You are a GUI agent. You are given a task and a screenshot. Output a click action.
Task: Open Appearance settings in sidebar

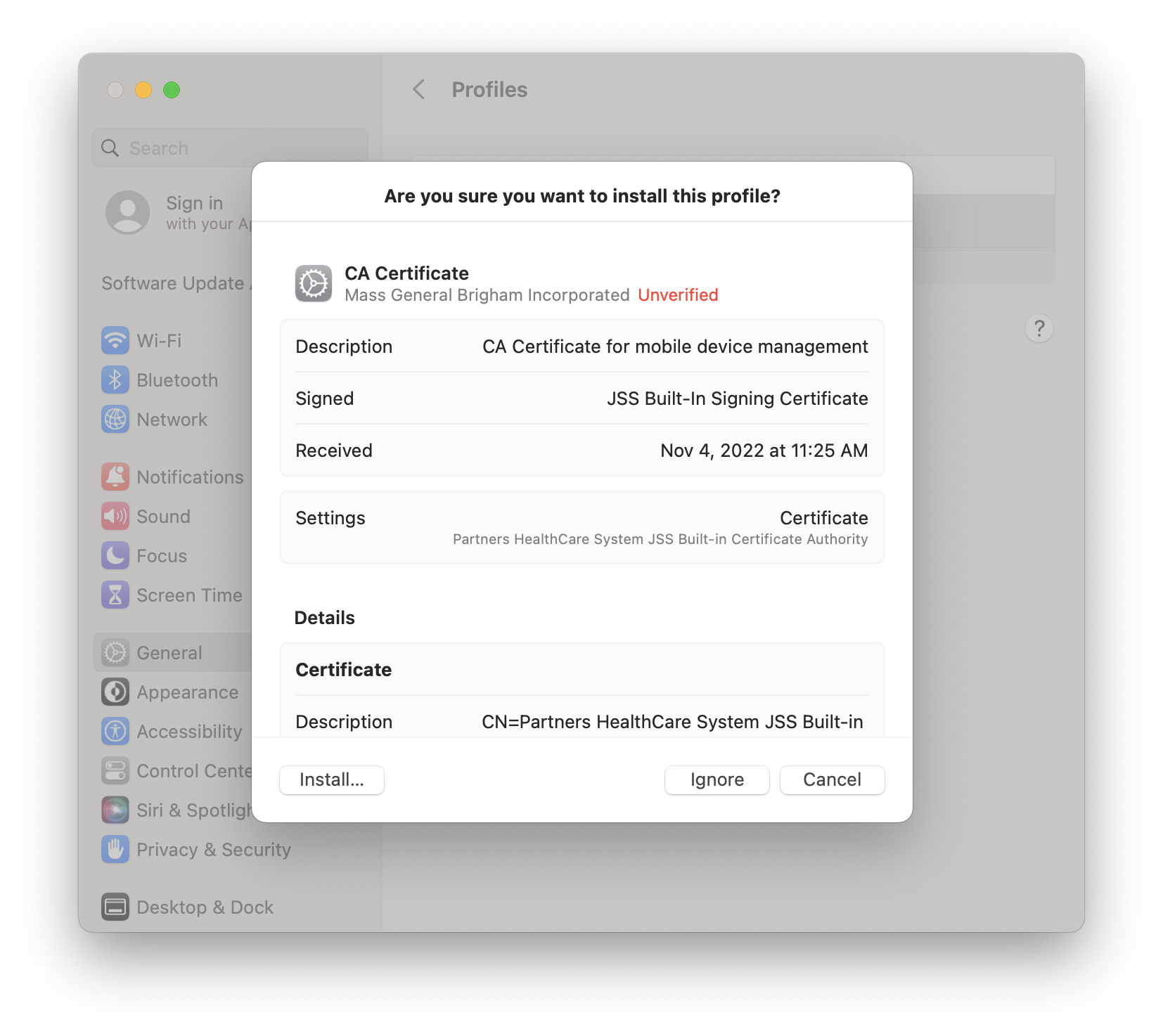point(187,692)
